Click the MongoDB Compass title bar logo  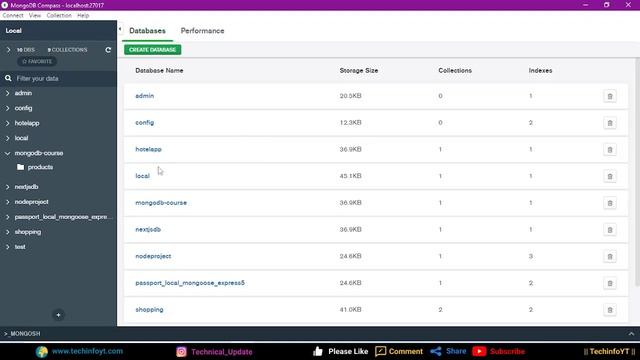click(x=4, y=5)
